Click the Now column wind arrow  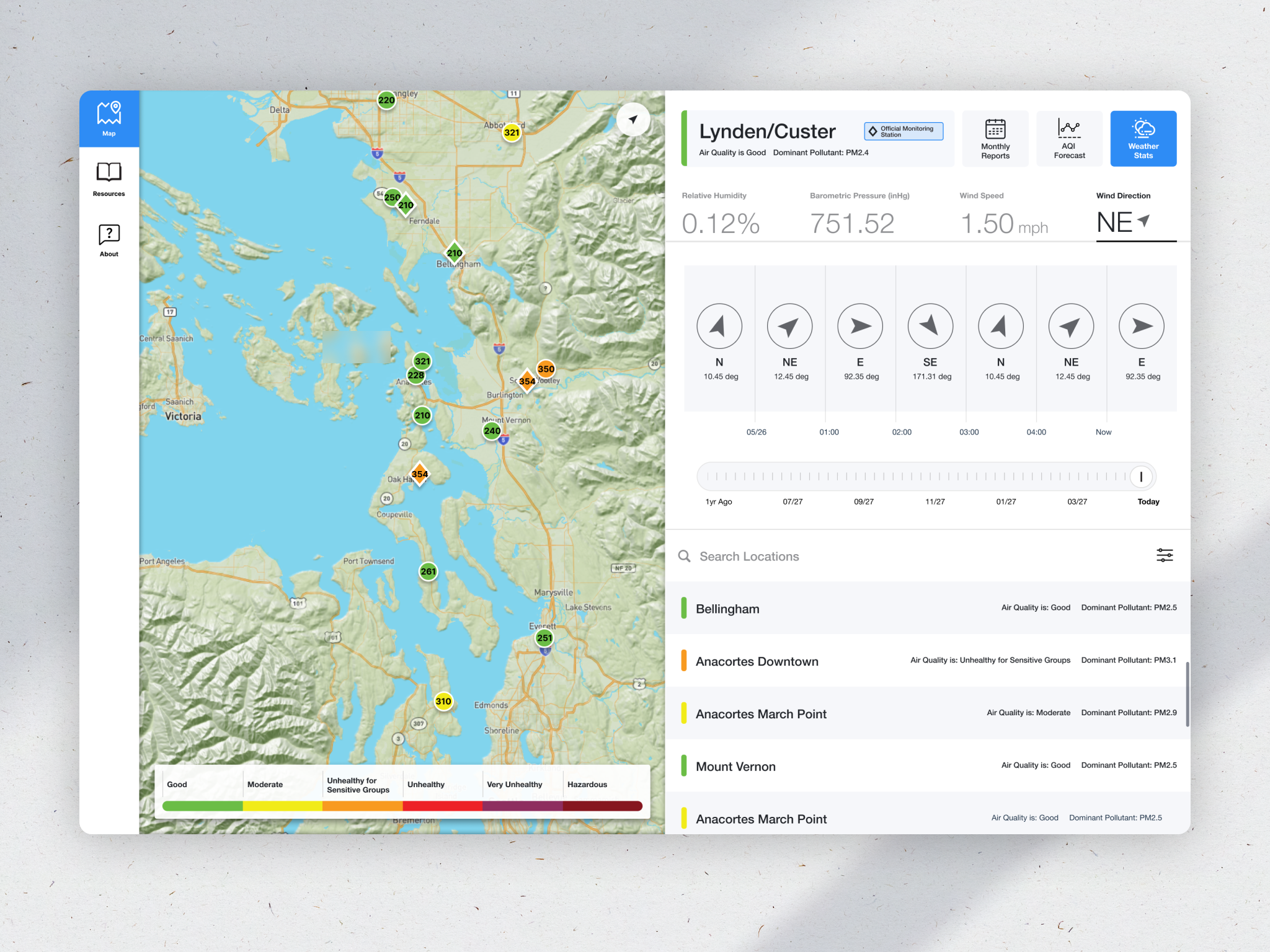[x=1142, y=326]
